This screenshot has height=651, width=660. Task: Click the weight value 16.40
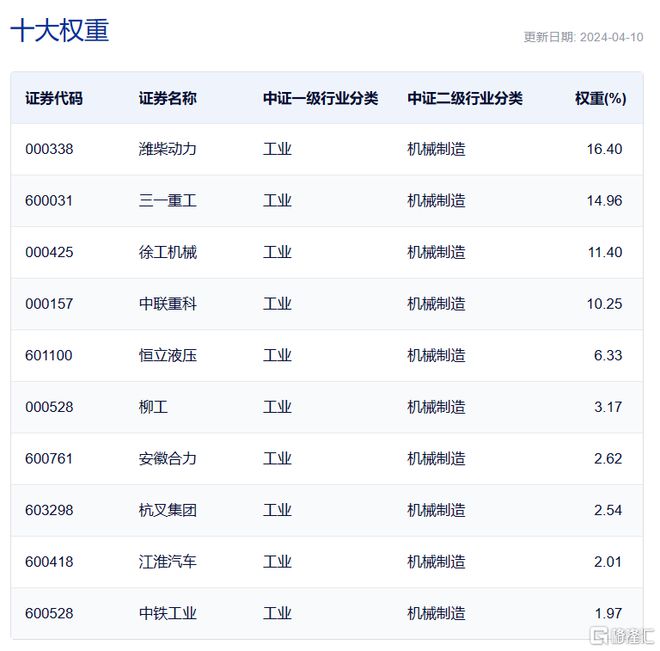(604, 149)
